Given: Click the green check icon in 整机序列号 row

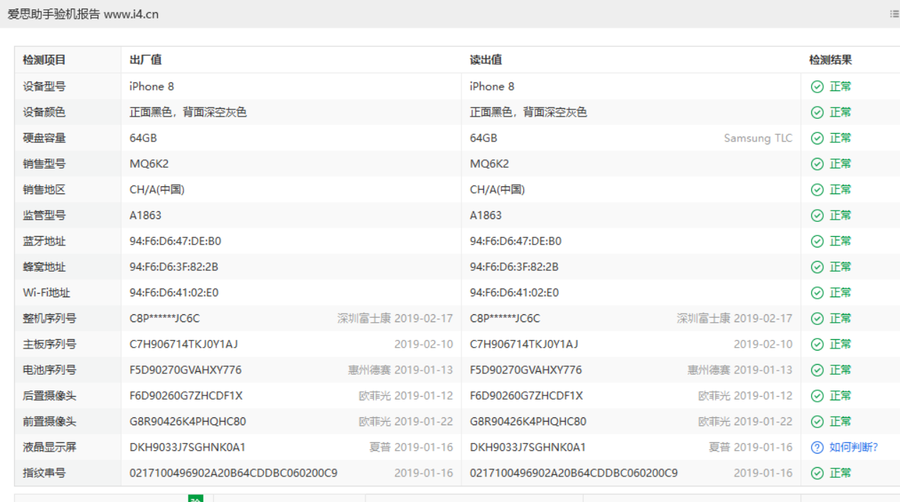Looking at the screenshot, I should [817, 319].
